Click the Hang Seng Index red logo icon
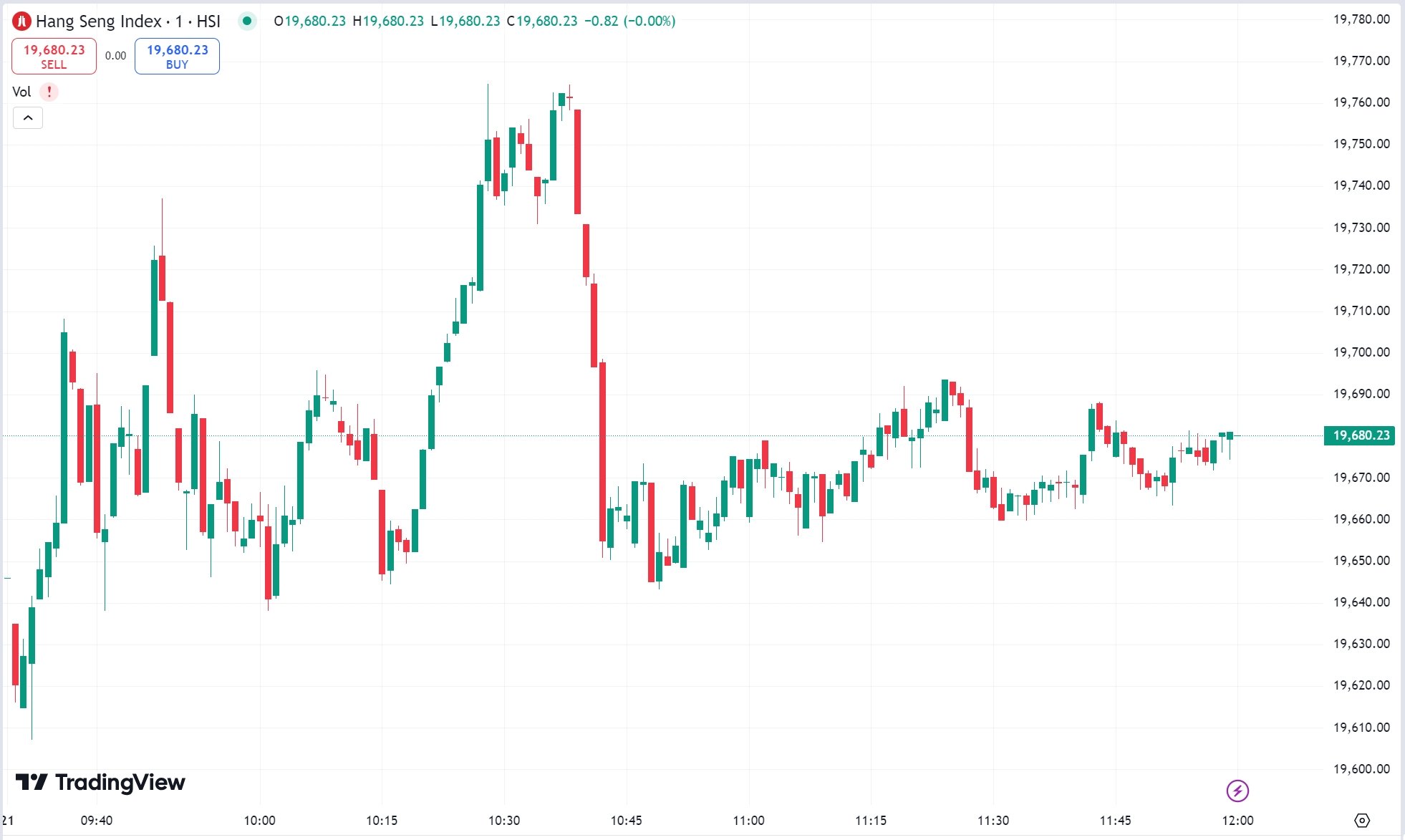This screenshot has height=840, width=1405. (22, 21)
